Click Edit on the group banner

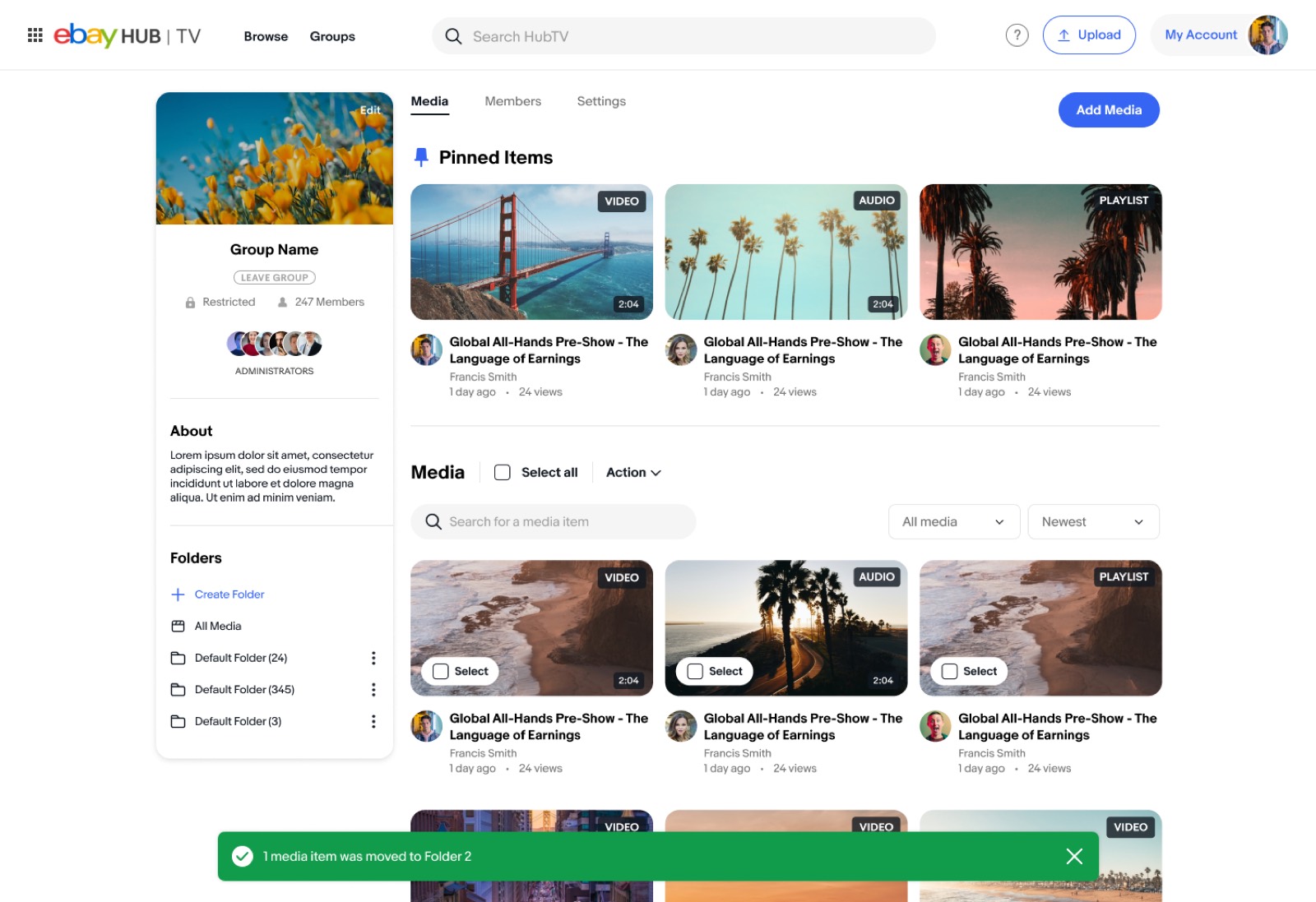tap(370, 109)
